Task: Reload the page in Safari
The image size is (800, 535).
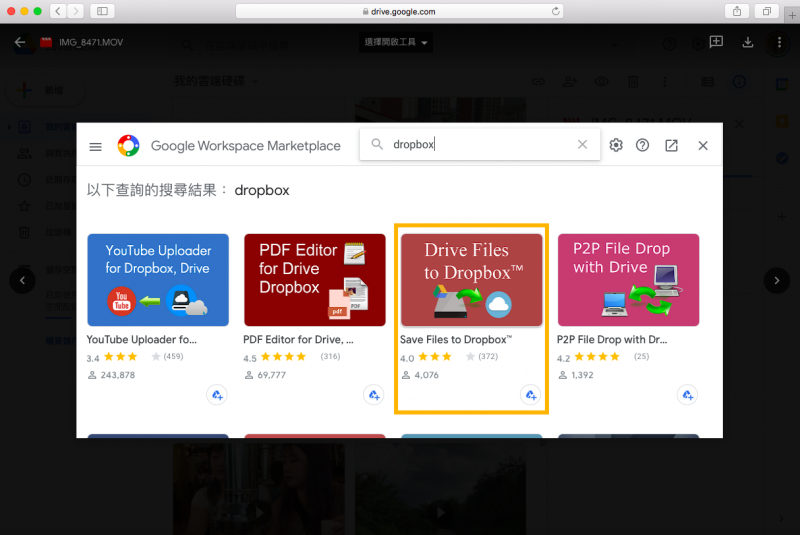Action: click(x=556, y=11)
